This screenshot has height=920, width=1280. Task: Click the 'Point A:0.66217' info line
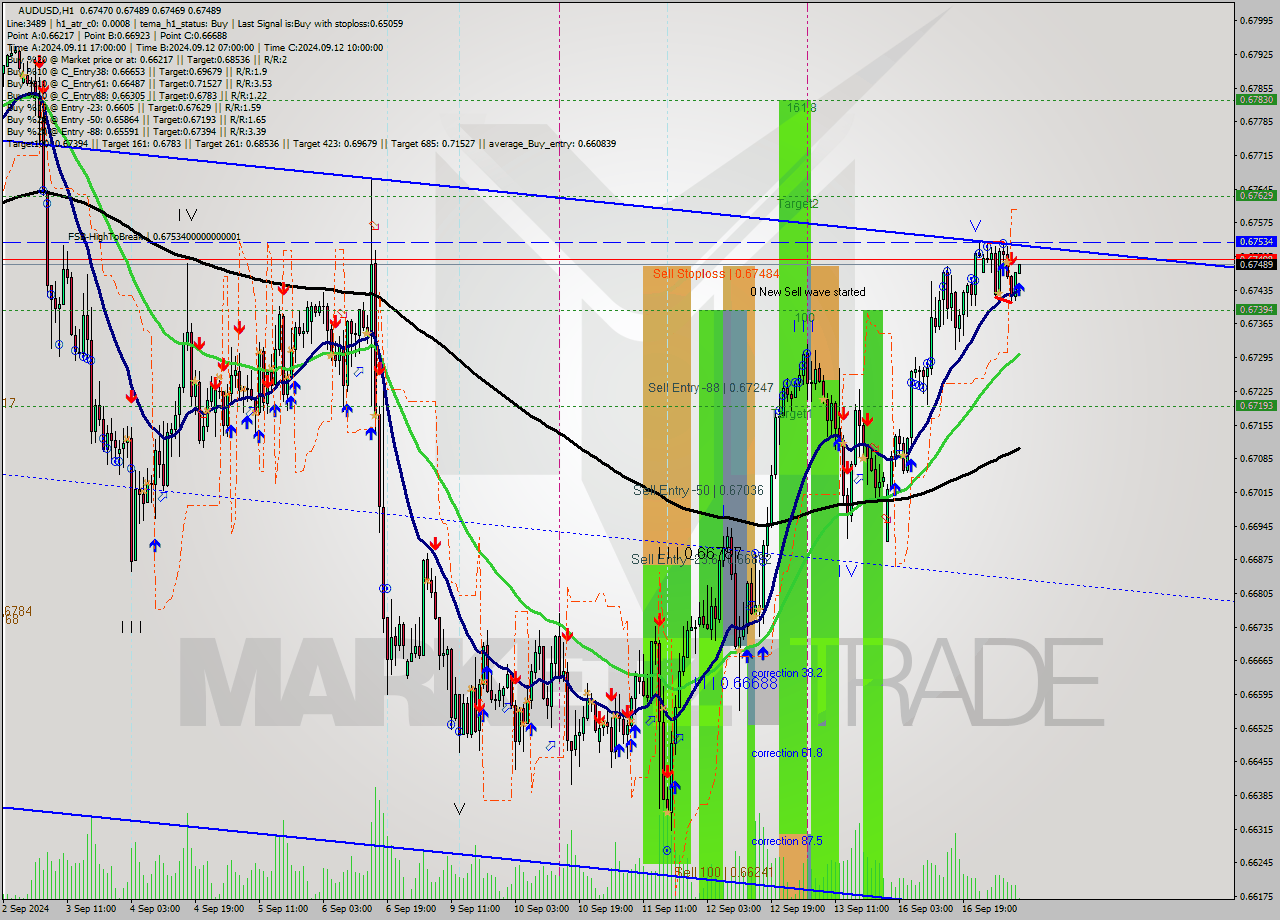(42, 35)
